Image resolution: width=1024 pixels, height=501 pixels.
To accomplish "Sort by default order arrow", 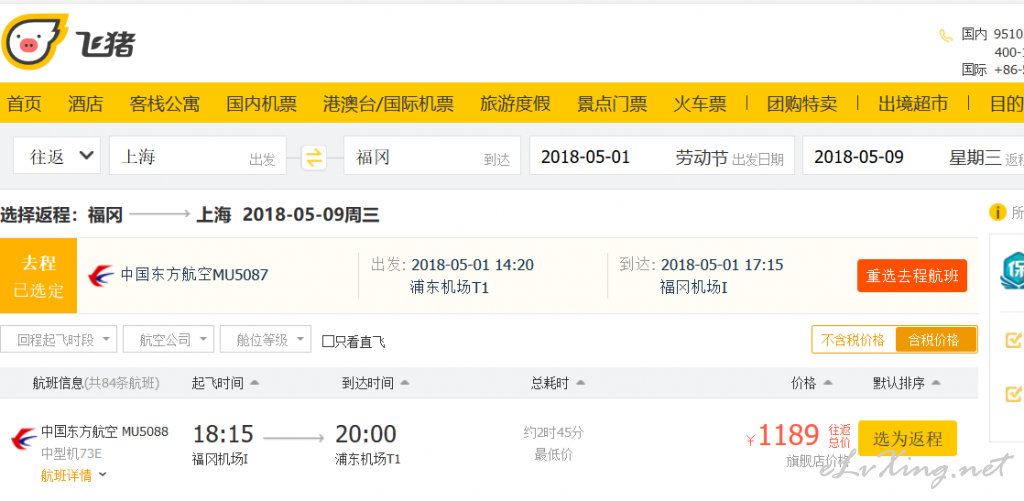I will pos(936,383).
